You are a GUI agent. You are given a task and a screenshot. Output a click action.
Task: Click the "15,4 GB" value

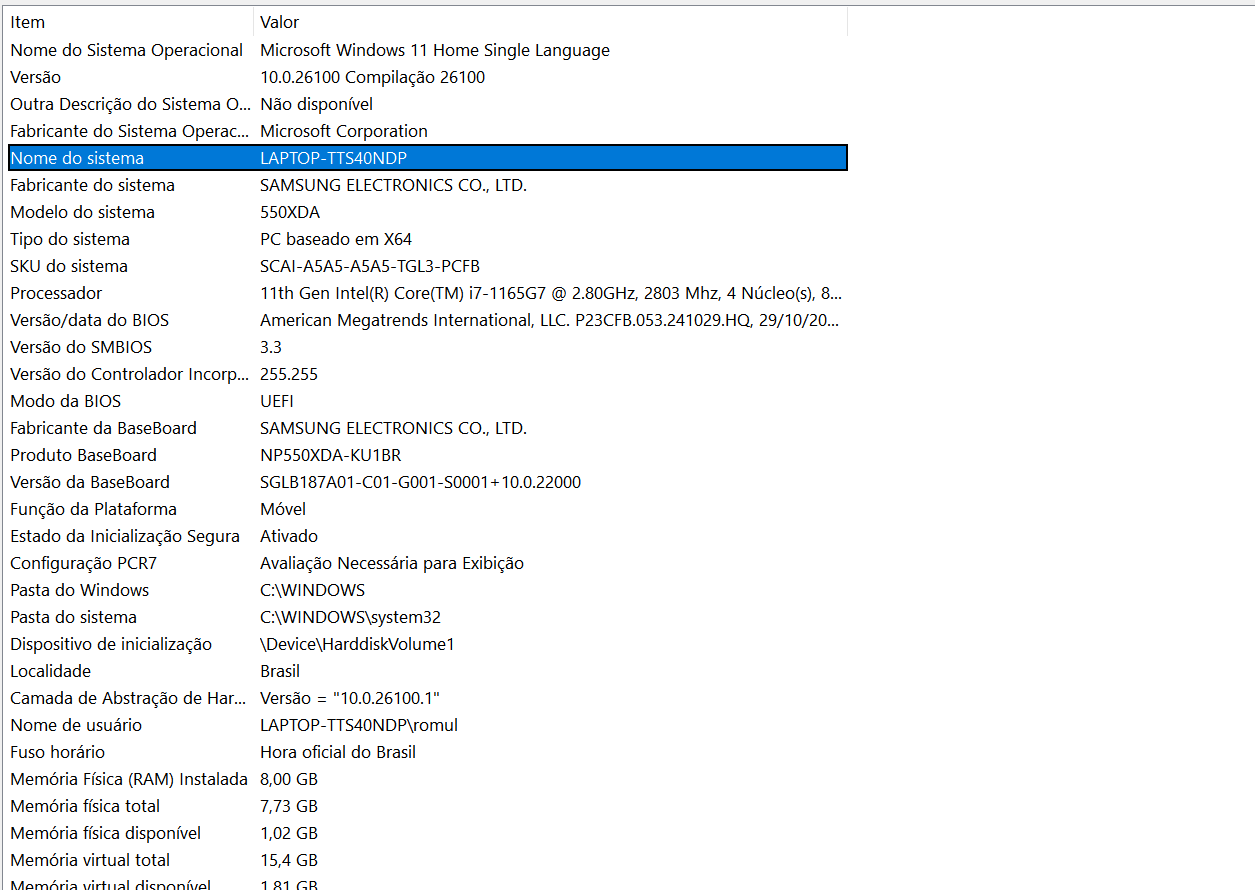click(289, 860)
